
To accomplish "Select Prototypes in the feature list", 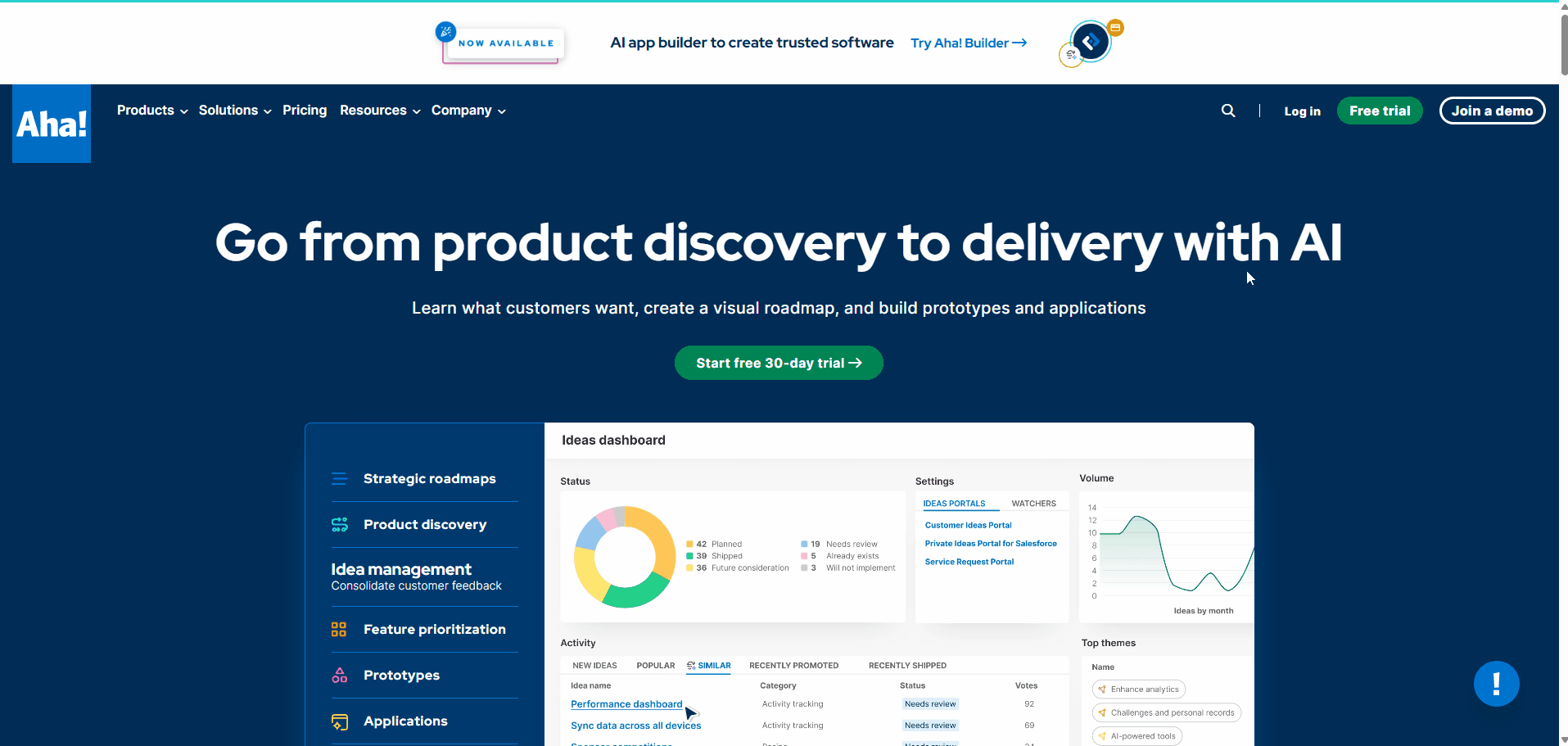I will (401, 676).
